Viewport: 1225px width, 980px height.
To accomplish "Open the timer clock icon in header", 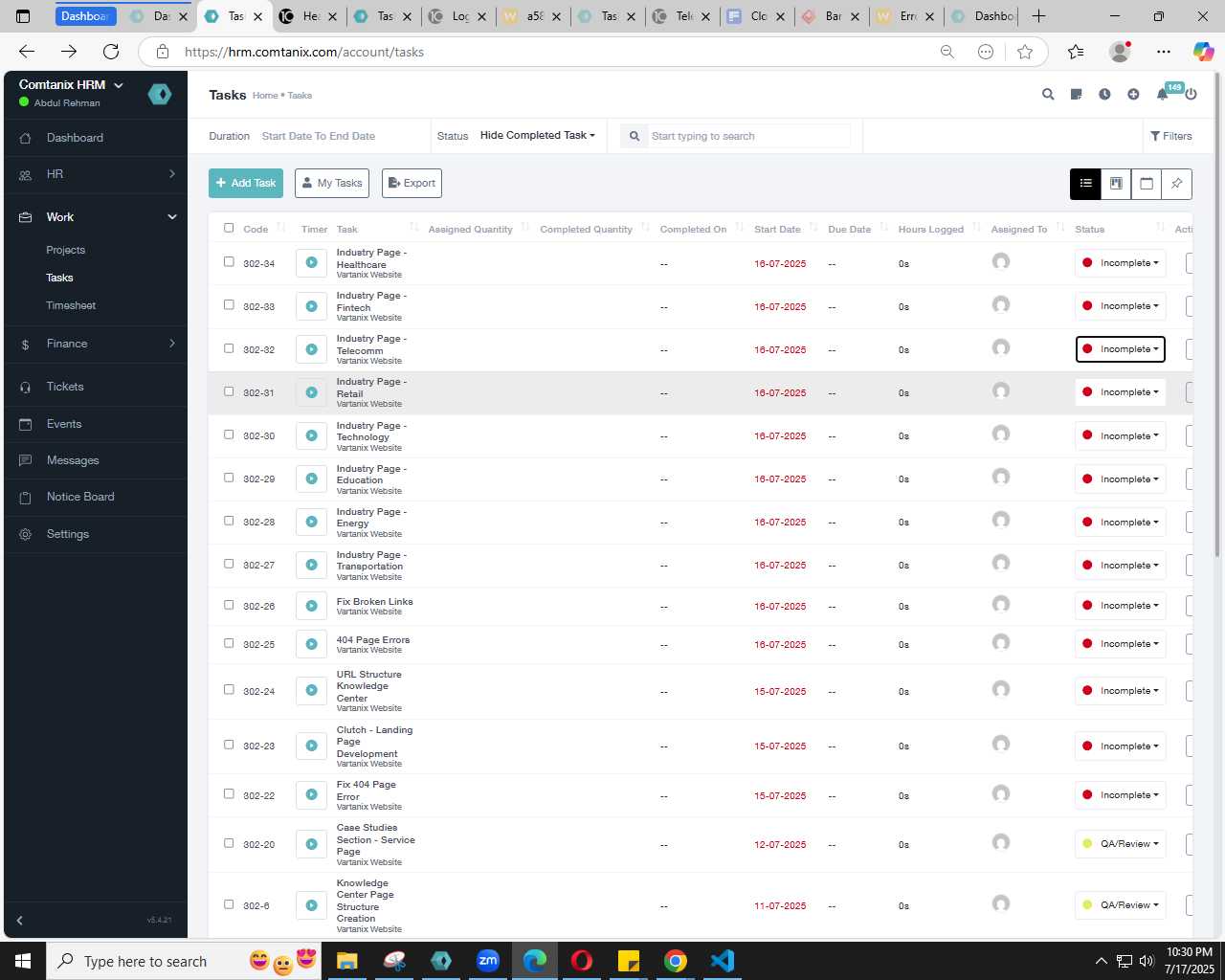I will point(1104,95).
